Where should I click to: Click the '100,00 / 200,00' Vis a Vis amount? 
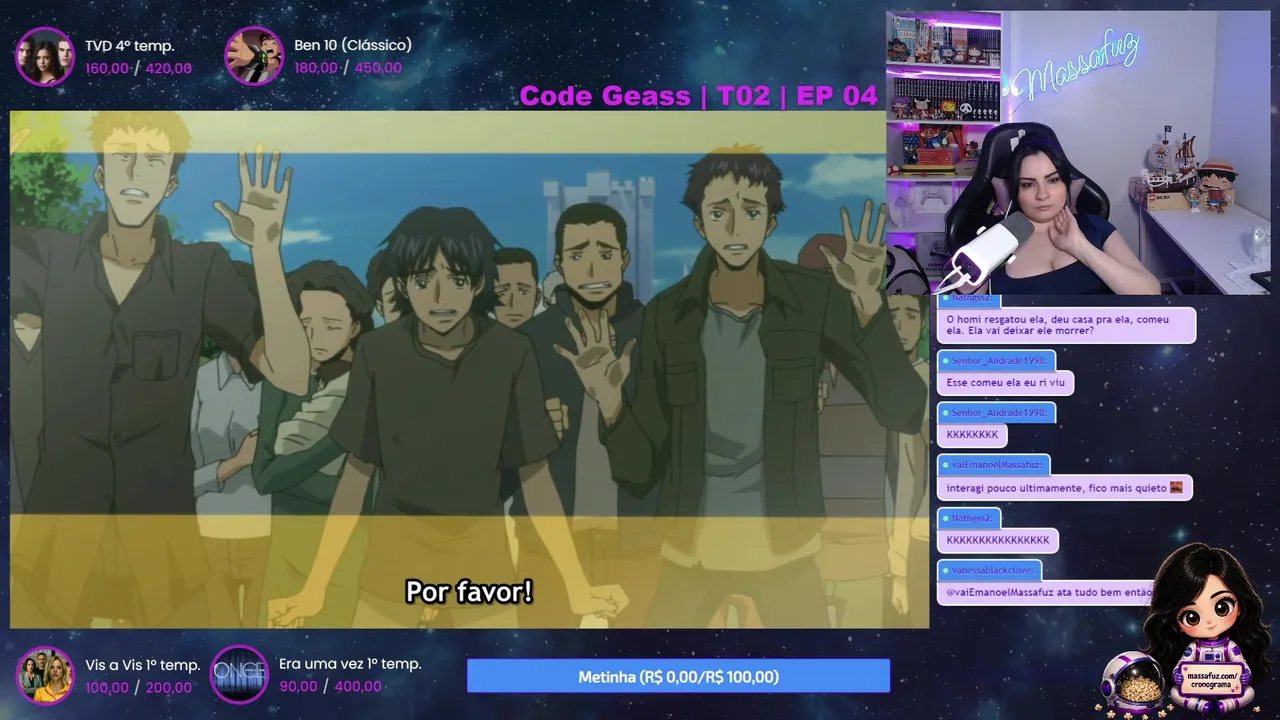(x=138, y=687)
